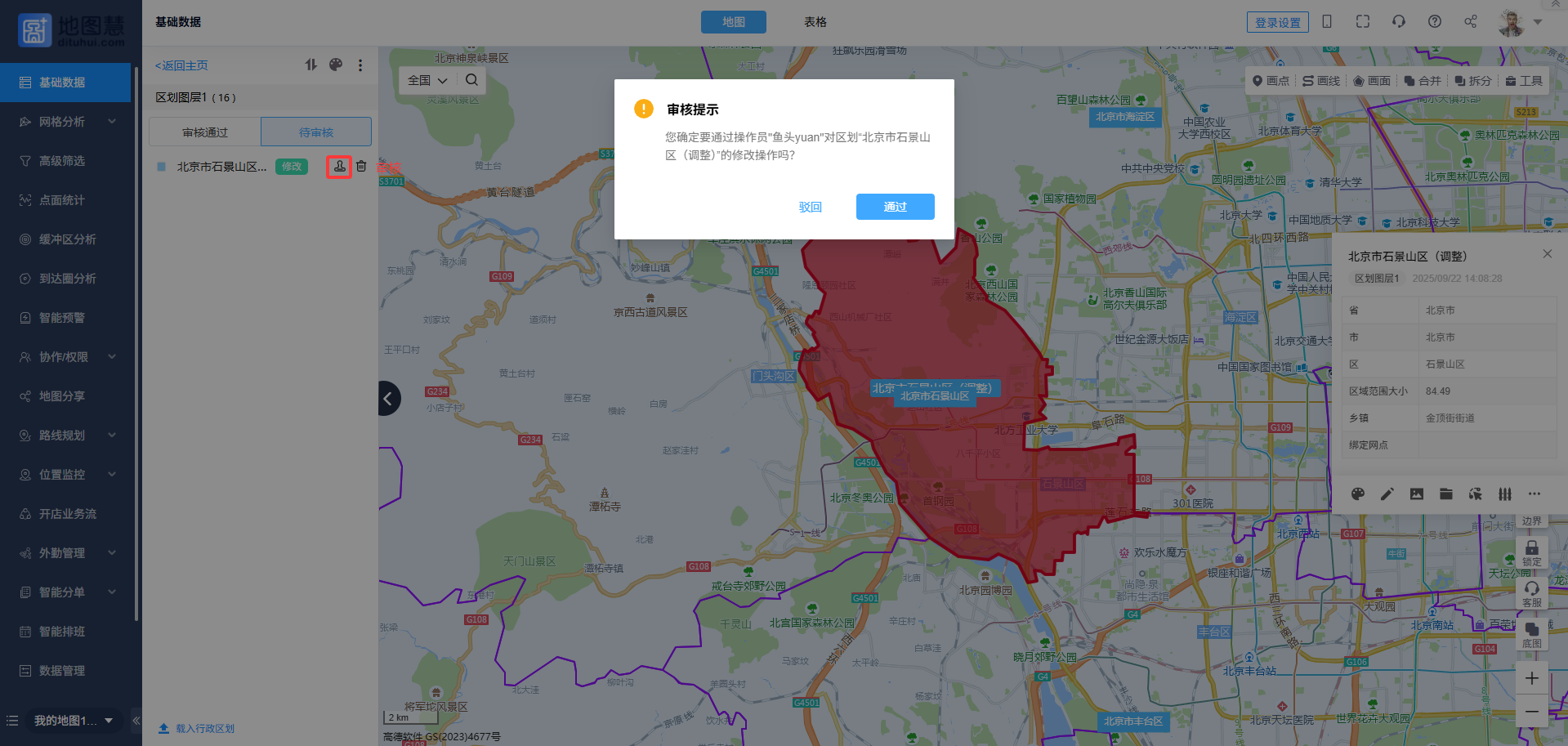1568x746 pixels.
Task: Open the sort order icon in layer panel
Action: point(311,65)
